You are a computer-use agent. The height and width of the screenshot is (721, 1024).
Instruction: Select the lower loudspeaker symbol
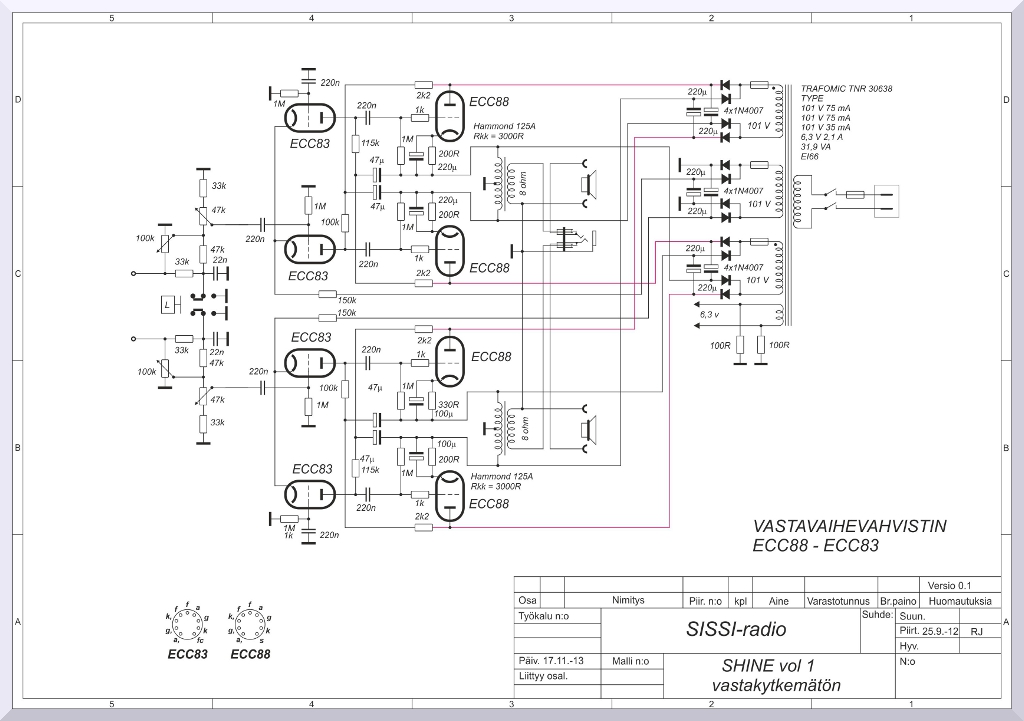tap(587, 428)
